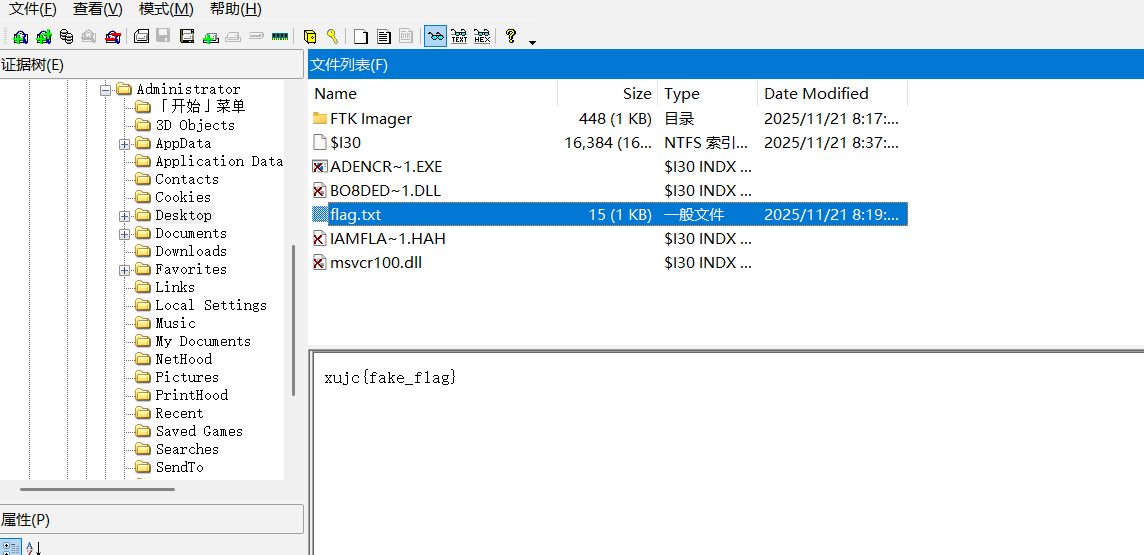Click the Create Disk Image icon
The image size is (1144, 555).
pyautogui.click(x=142, y=37)
